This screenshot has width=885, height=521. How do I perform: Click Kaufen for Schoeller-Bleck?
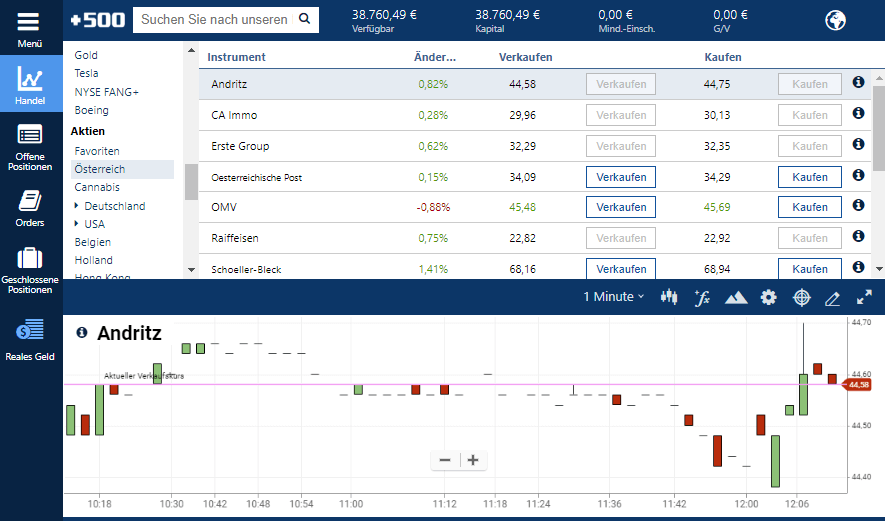(810, 269)
